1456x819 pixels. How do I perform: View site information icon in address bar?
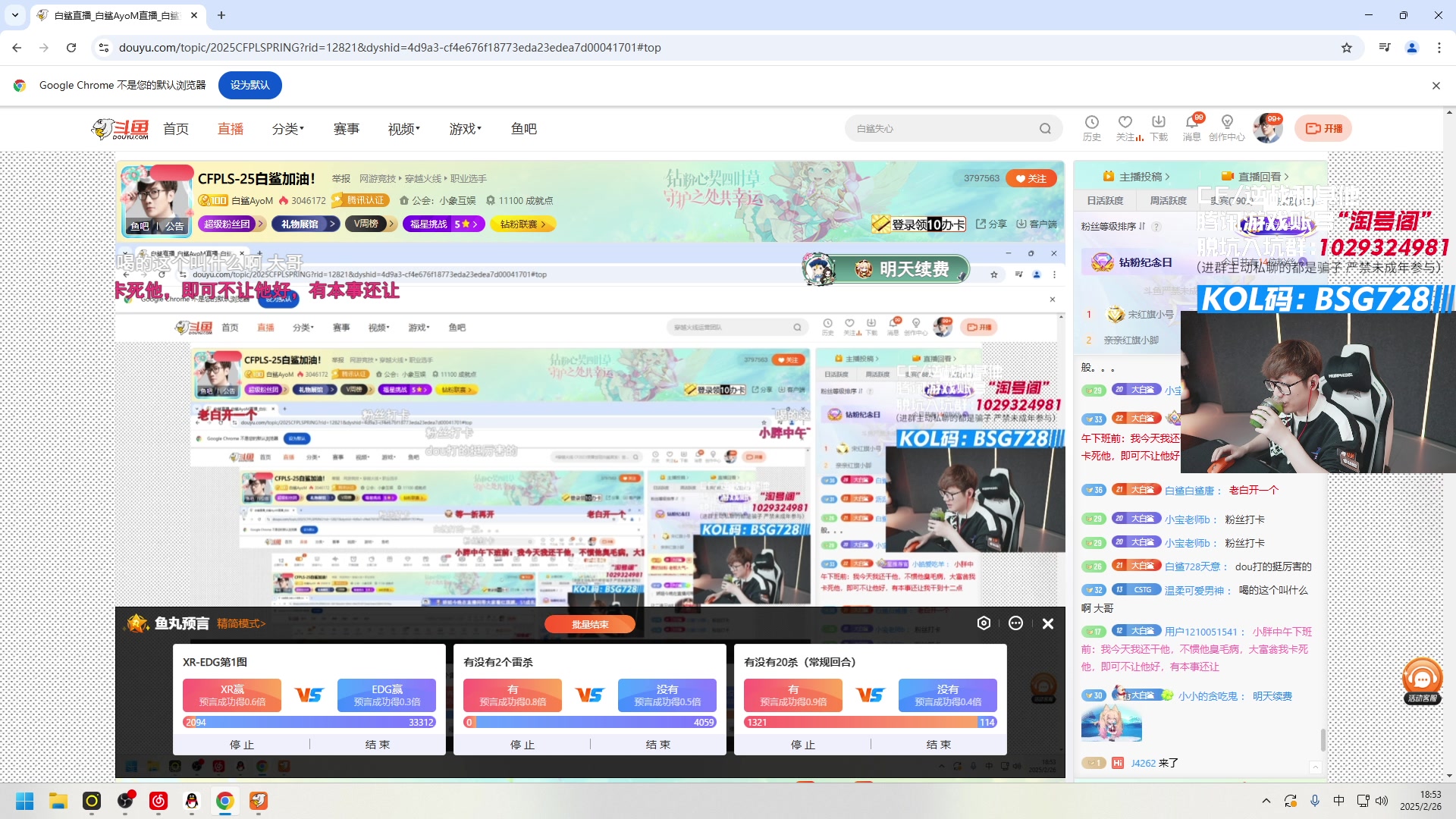(104, 48)
